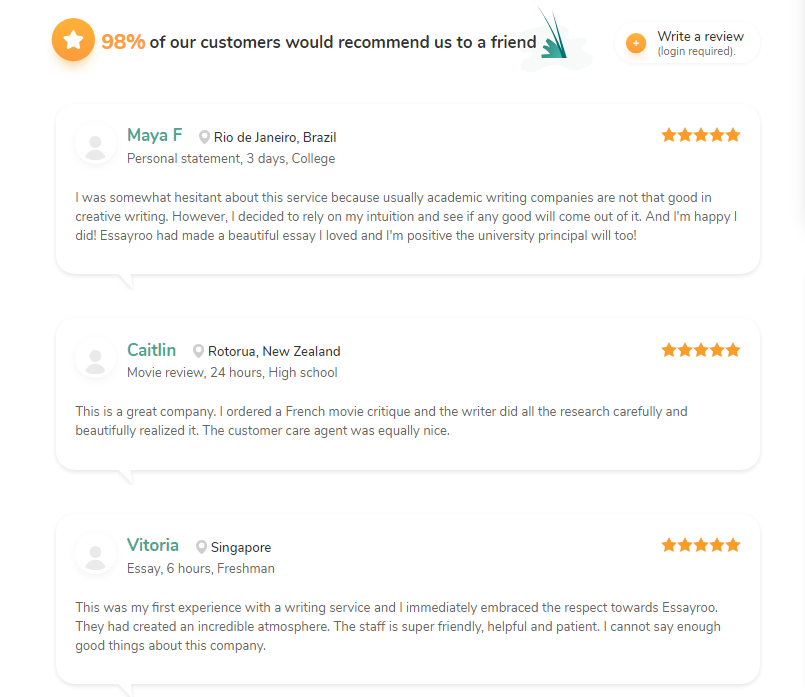Click the location pin next to Rotorua

pyautogui.click(x=198, y=351)
